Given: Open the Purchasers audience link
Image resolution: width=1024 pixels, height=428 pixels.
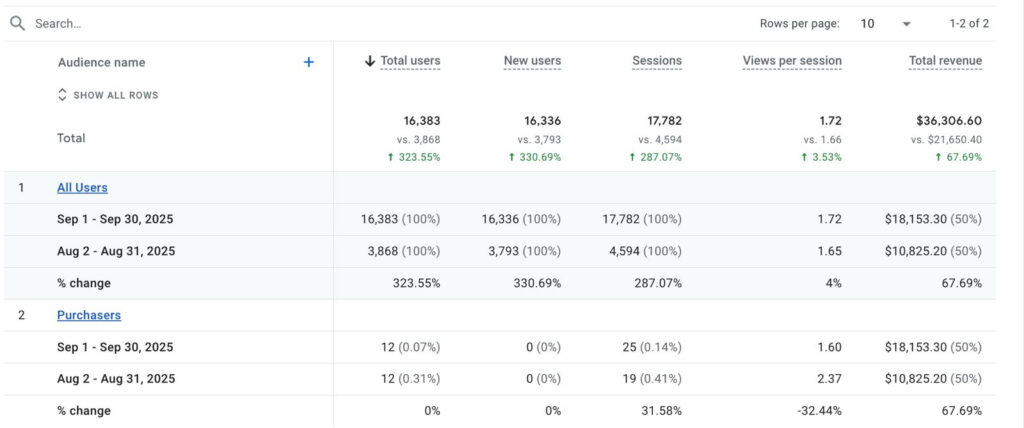Looking at the screenshot, I should click(89, 315).
